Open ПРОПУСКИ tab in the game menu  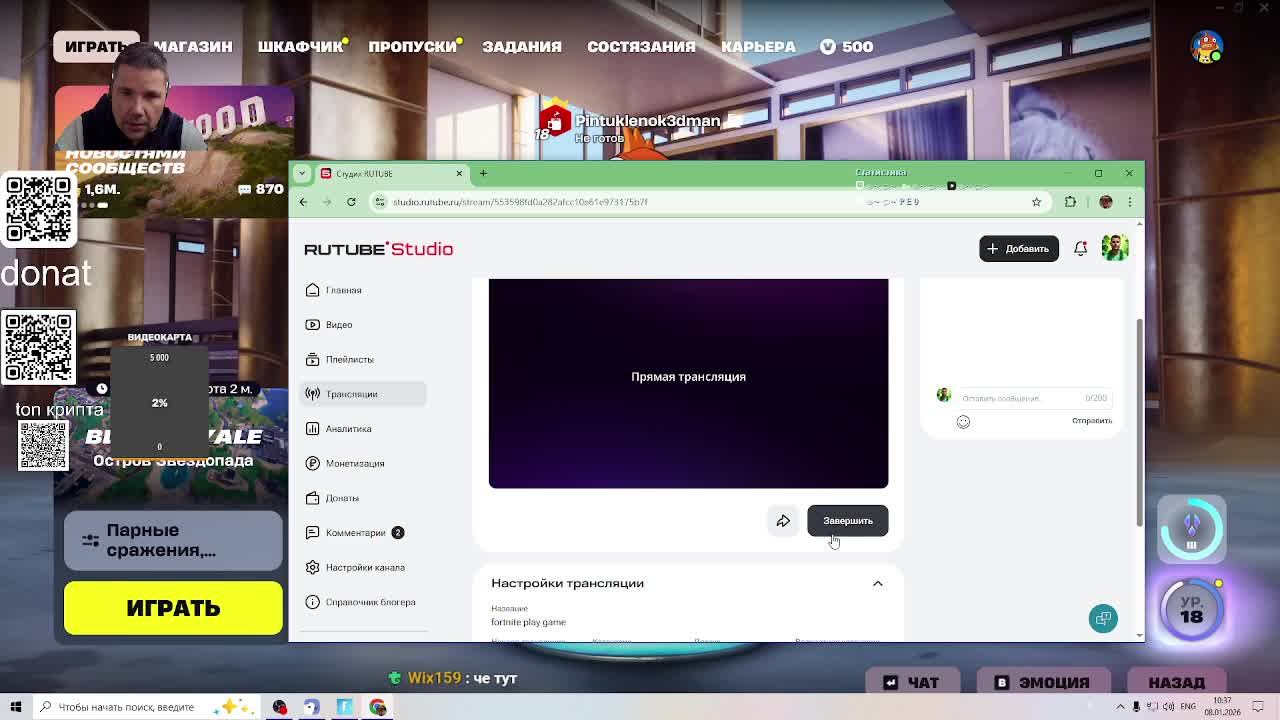tap(413, 47)
